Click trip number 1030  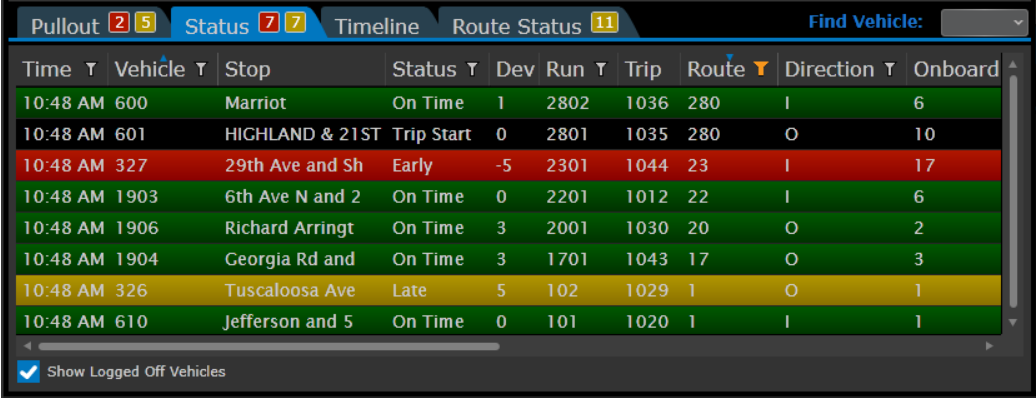click(x=647, y=228)
